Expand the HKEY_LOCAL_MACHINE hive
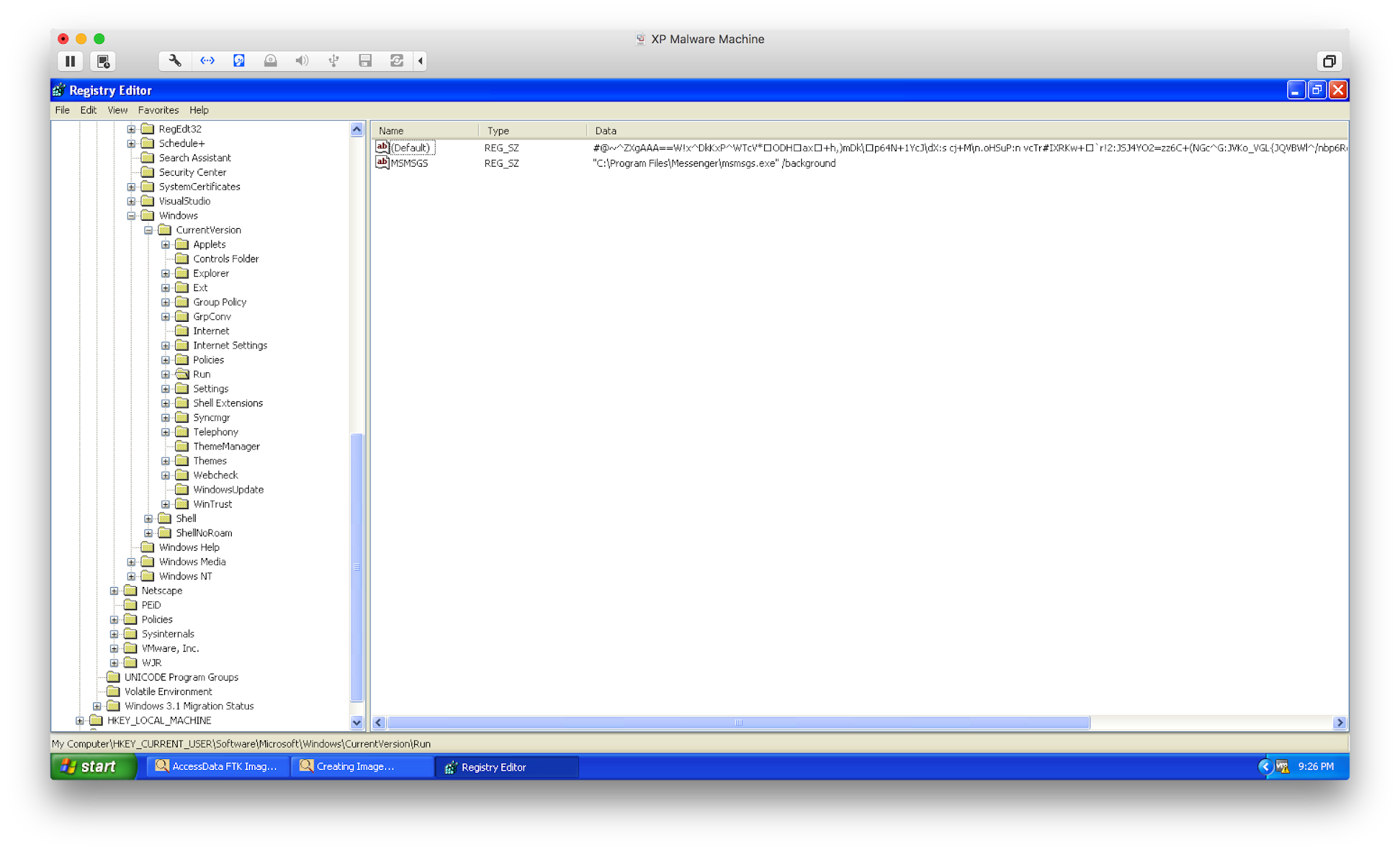The width and height of the screenshot is (1400, 852). [x=80, y=721]
